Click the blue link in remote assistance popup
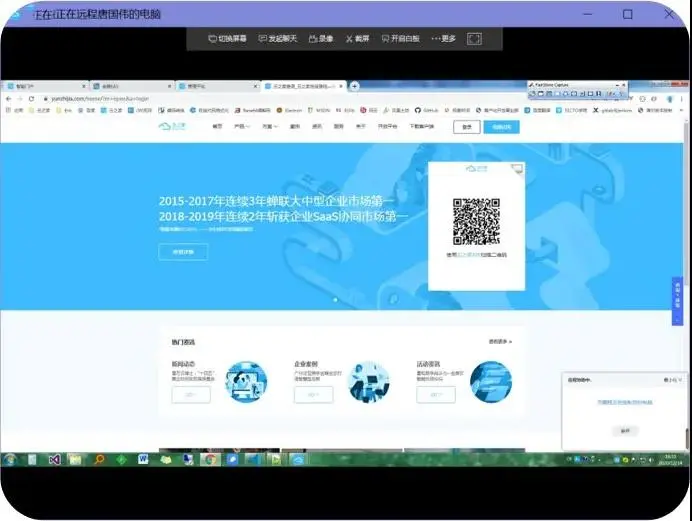This screenshot has height=521, width=692. [624, 402]
